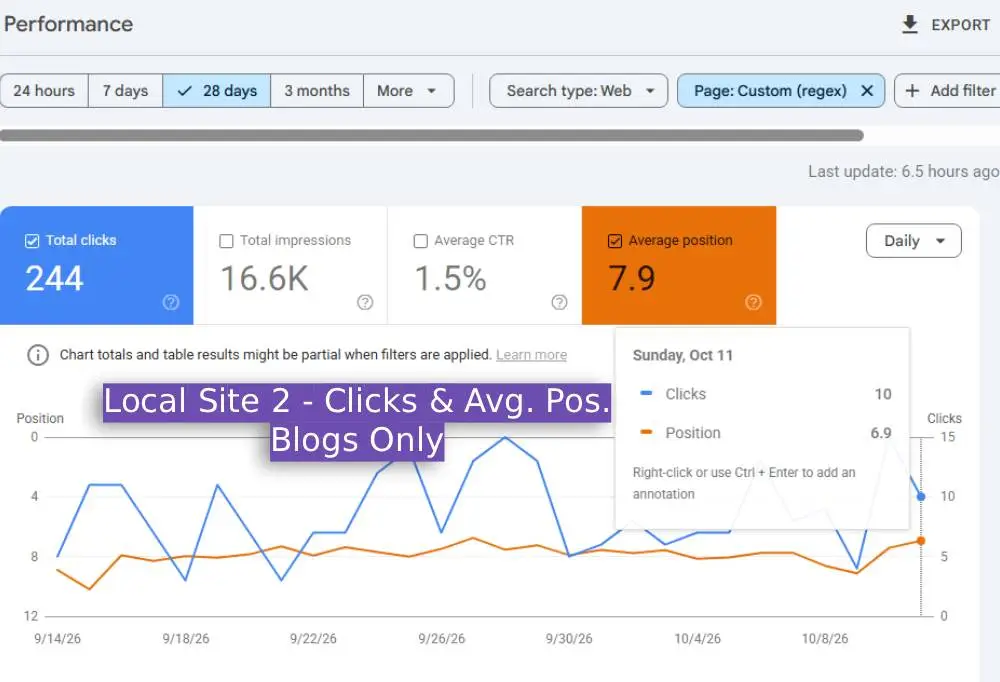Click the 9/26/26 date axis label
This screenshot has height=682, width=1000.
point(441,639)
